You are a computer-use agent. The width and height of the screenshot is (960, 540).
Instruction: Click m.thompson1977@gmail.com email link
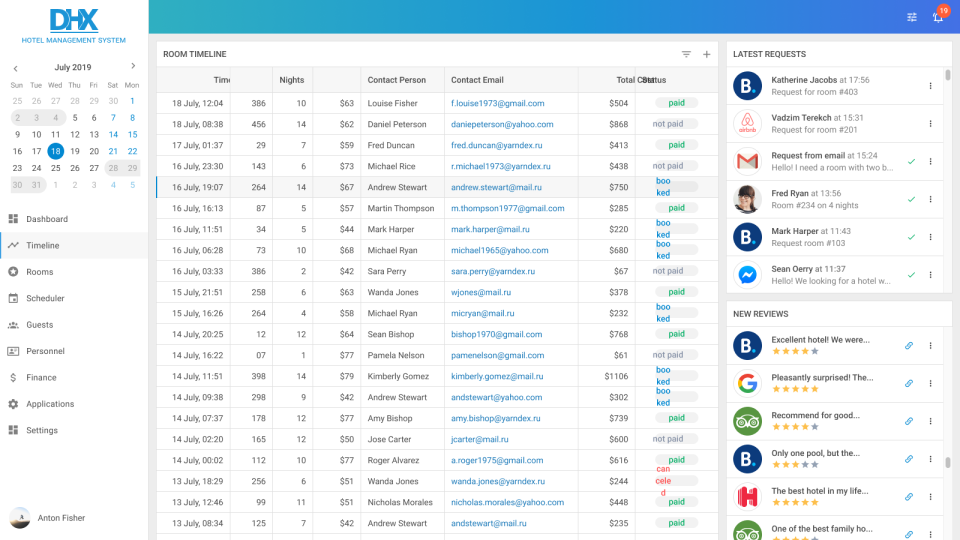click(508, 208)
